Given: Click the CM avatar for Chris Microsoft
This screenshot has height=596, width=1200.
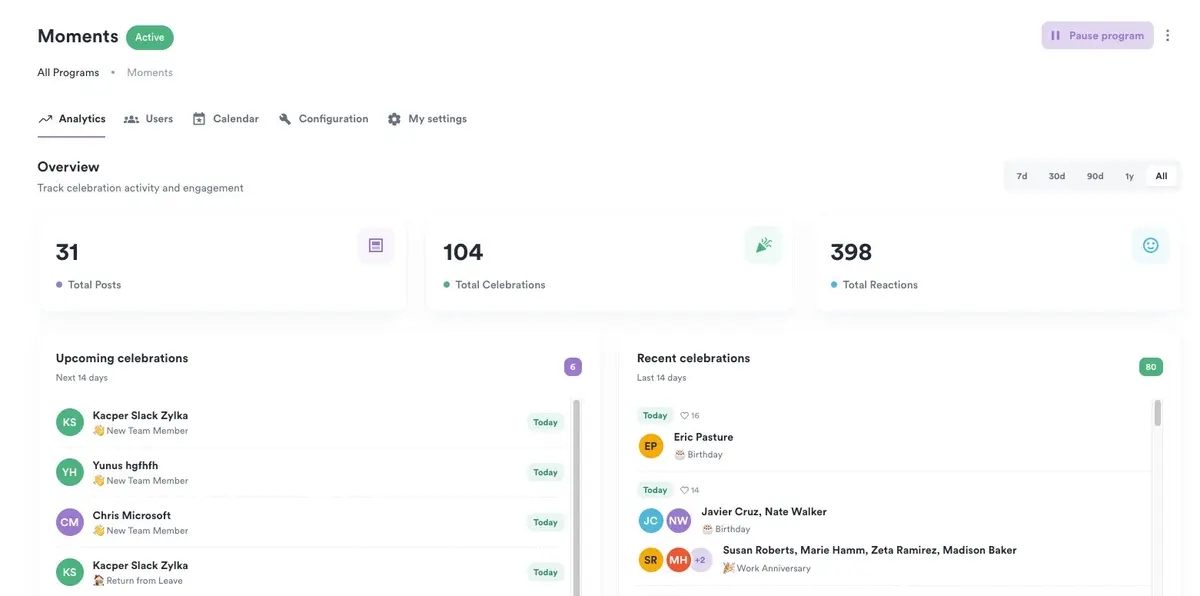Looking at the screenshot, I should [69, 522].
